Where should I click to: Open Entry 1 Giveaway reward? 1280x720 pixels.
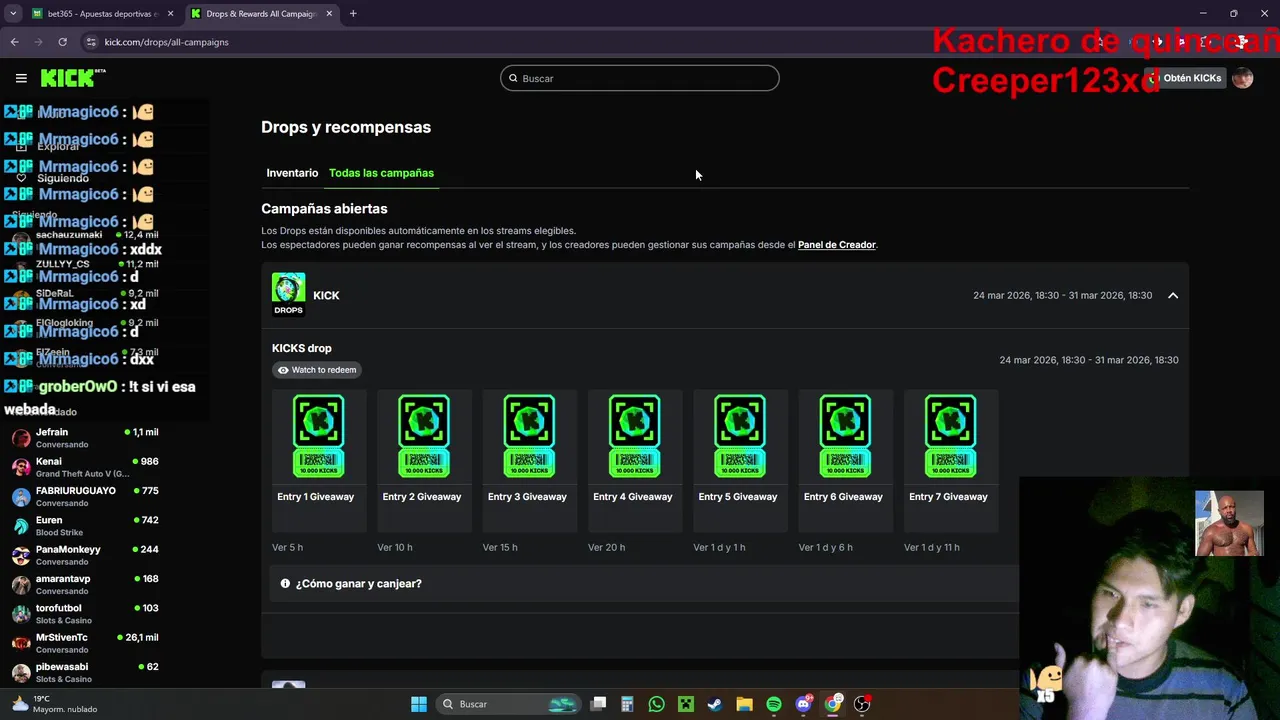point(319,459)
